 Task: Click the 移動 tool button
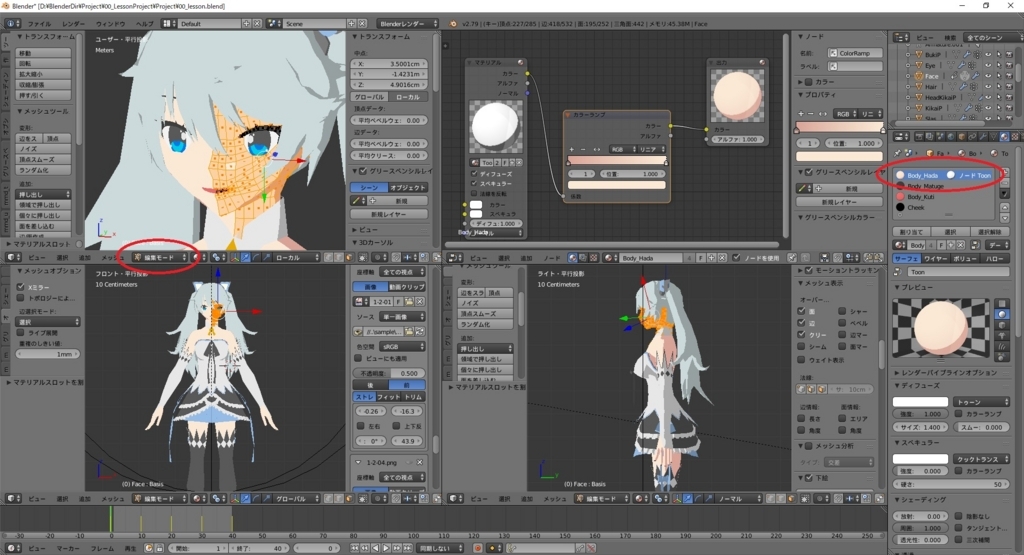[43, 53]
